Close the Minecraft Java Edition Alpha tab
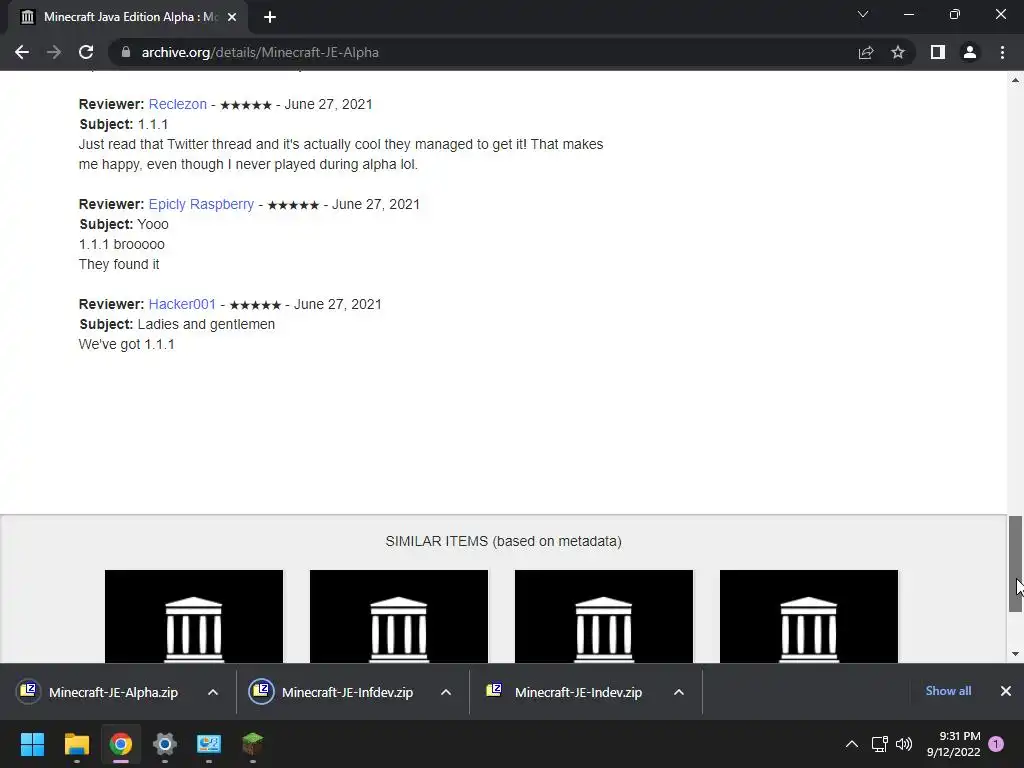This screenshot has height=768, width=1024. tap(232, 17)
